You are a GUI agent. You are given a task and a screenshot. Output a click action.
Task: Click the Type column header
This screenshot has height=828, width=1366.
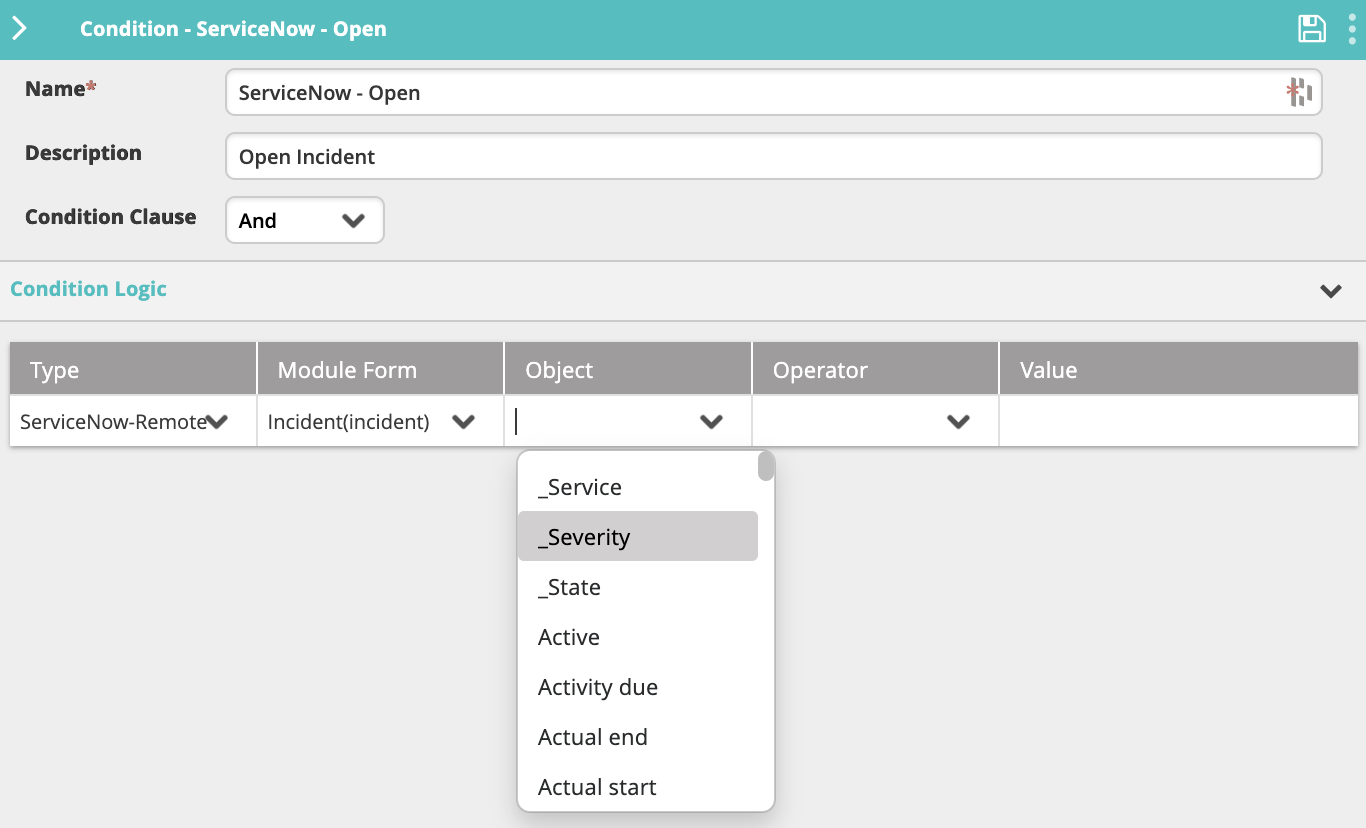pyautogui.click(x=133, y=370)
